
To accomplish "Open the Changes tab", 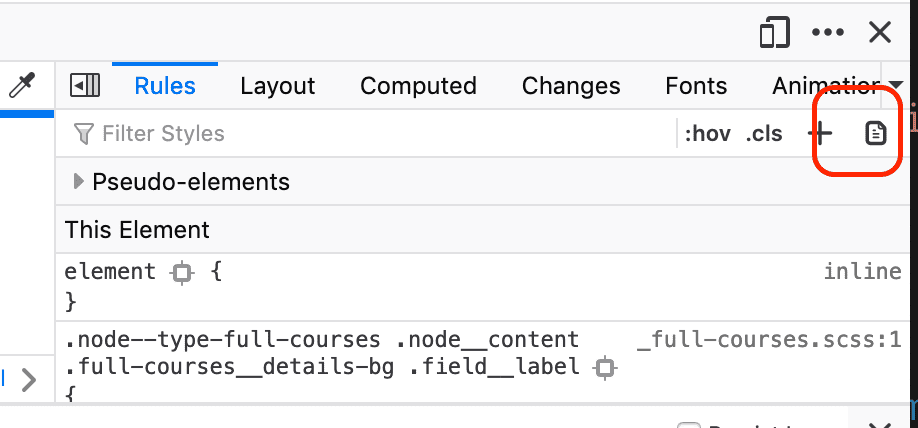I will tap(571, 86).
